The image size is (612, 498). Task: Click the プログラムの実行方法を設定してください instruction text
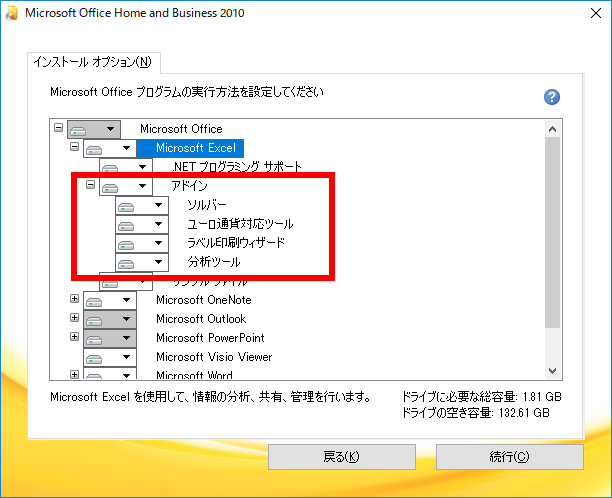click(187, 92)
